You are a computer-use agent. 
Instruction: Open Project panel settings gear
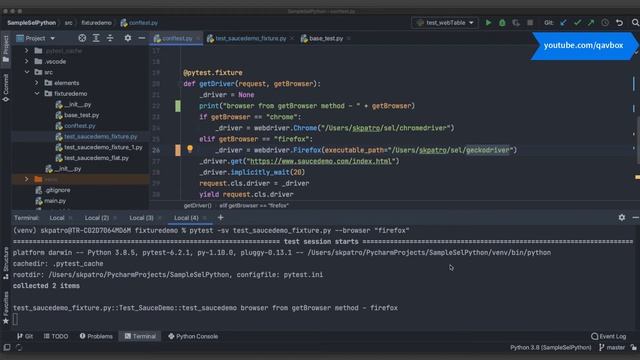pyautogui.click(x=128, y=38)
